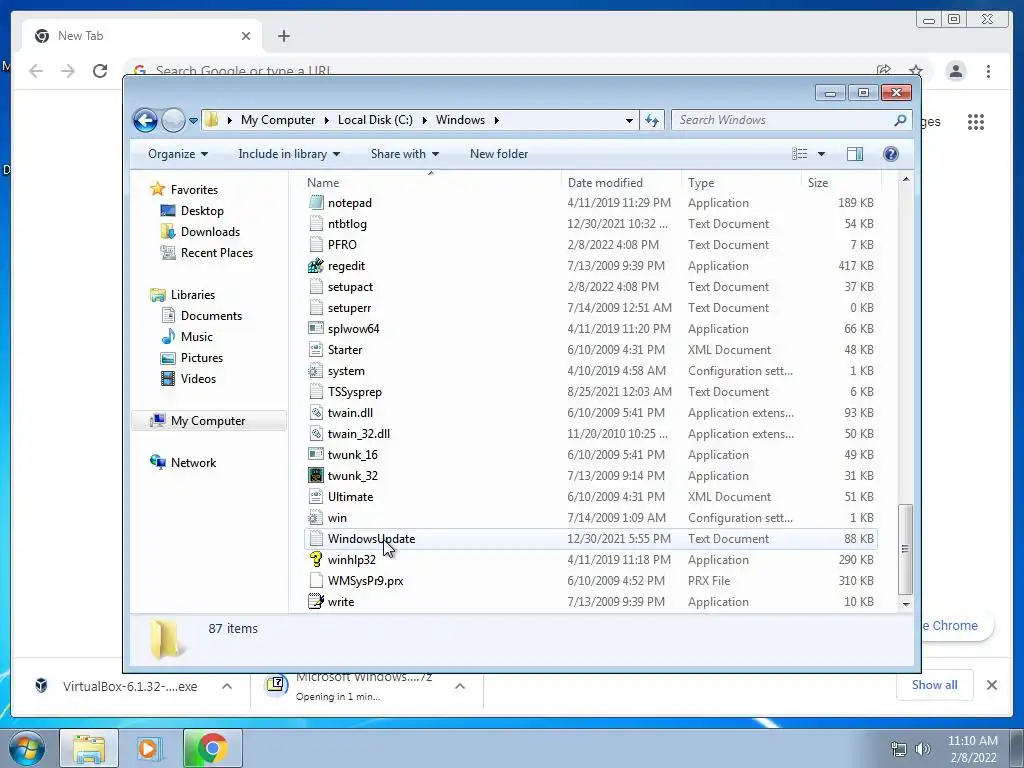Click the Forward navigation arrow in Explorer
The width and height of the screenshot is (1024, 768).
(173, 120)
